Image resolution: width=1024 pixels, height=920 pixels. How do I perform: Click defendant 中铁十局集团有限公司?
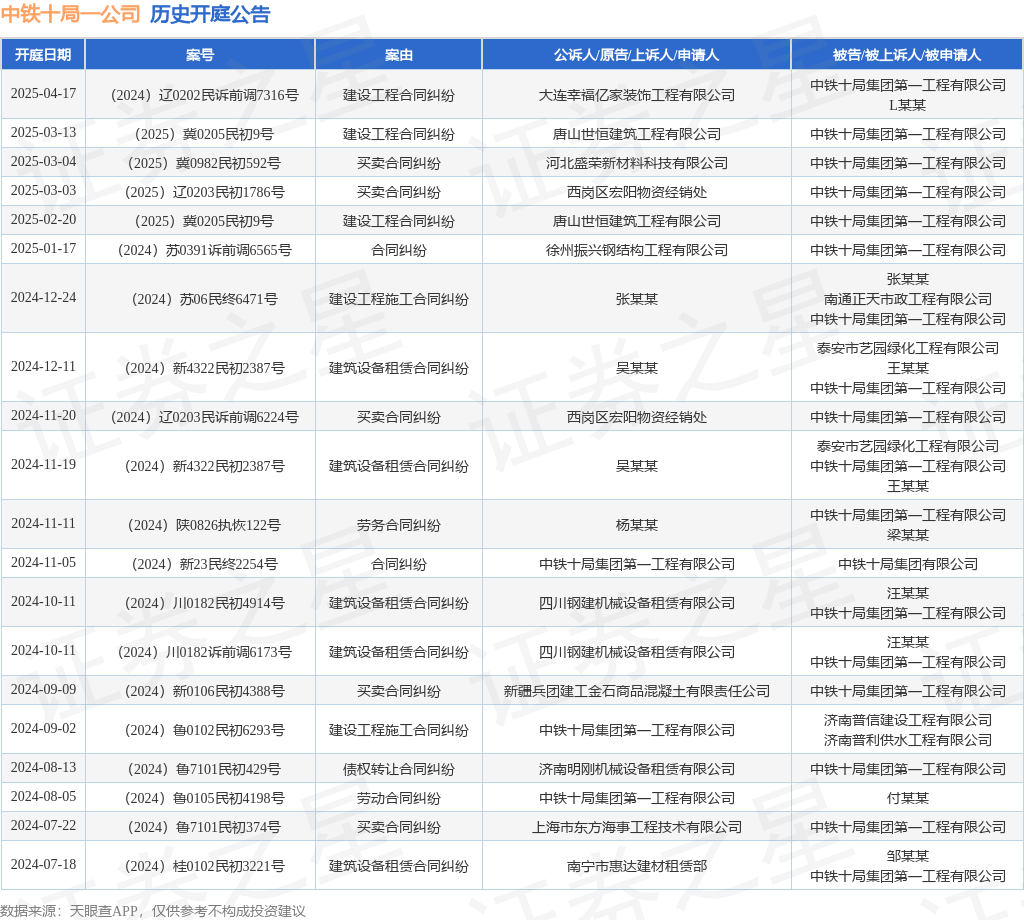(x=907, y=564)
